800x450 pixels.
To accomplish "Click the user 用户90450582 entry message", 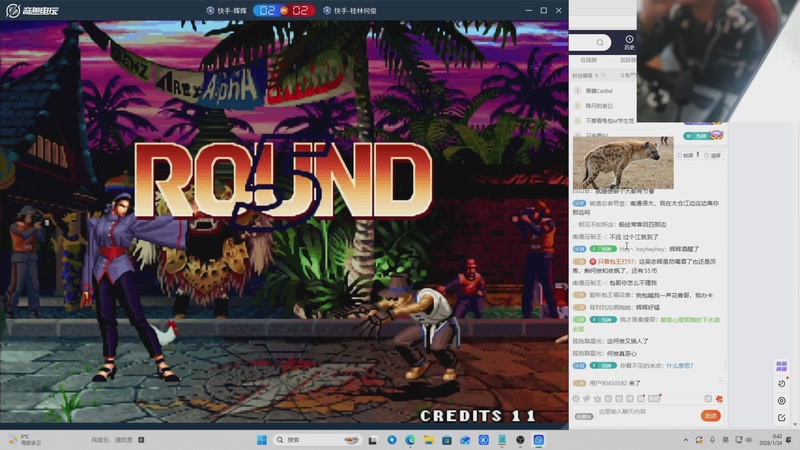I will [x=614, y=383].
